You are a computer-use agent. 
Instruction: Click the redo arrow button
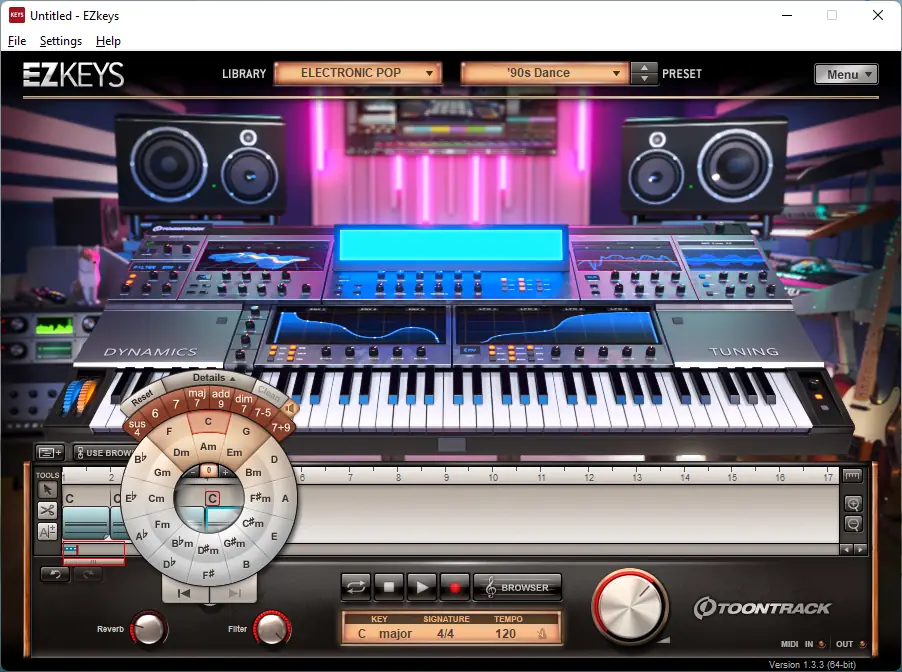point(87,574)
